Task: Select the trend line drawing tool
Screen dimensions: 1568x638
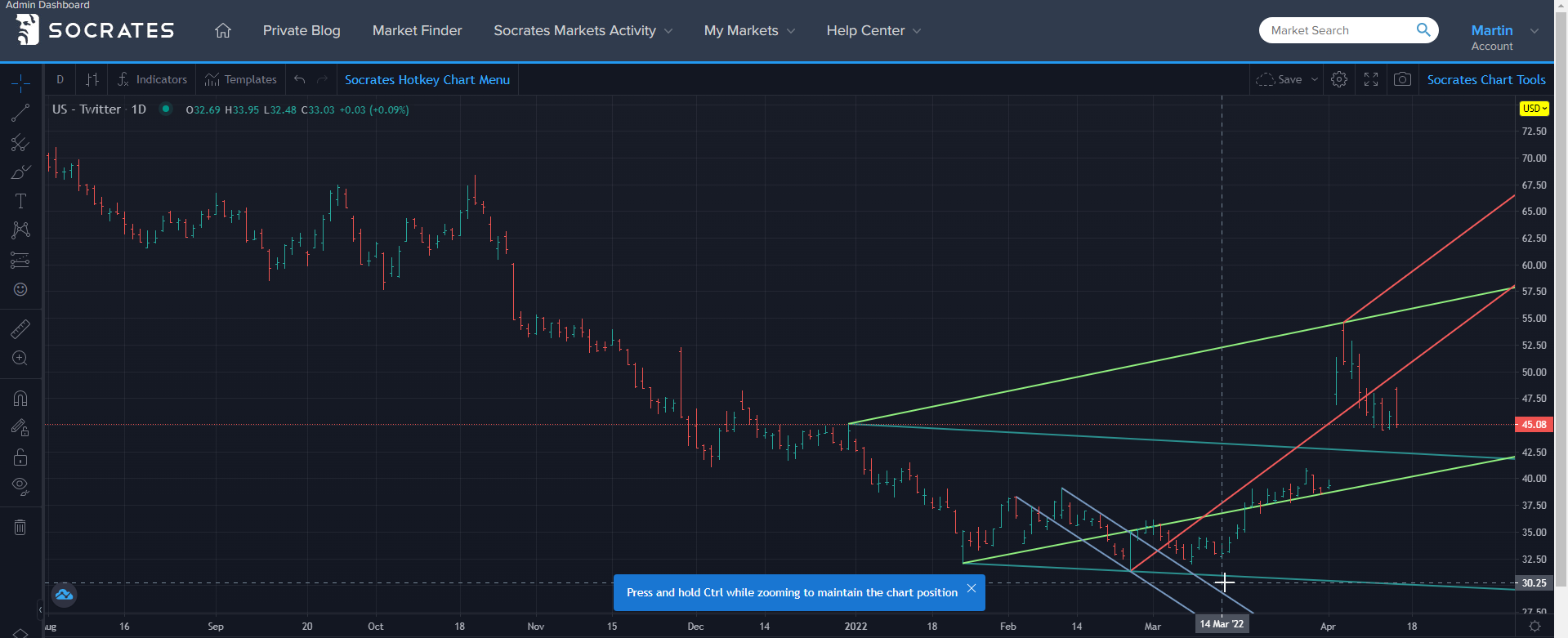Action: [20, 113]
